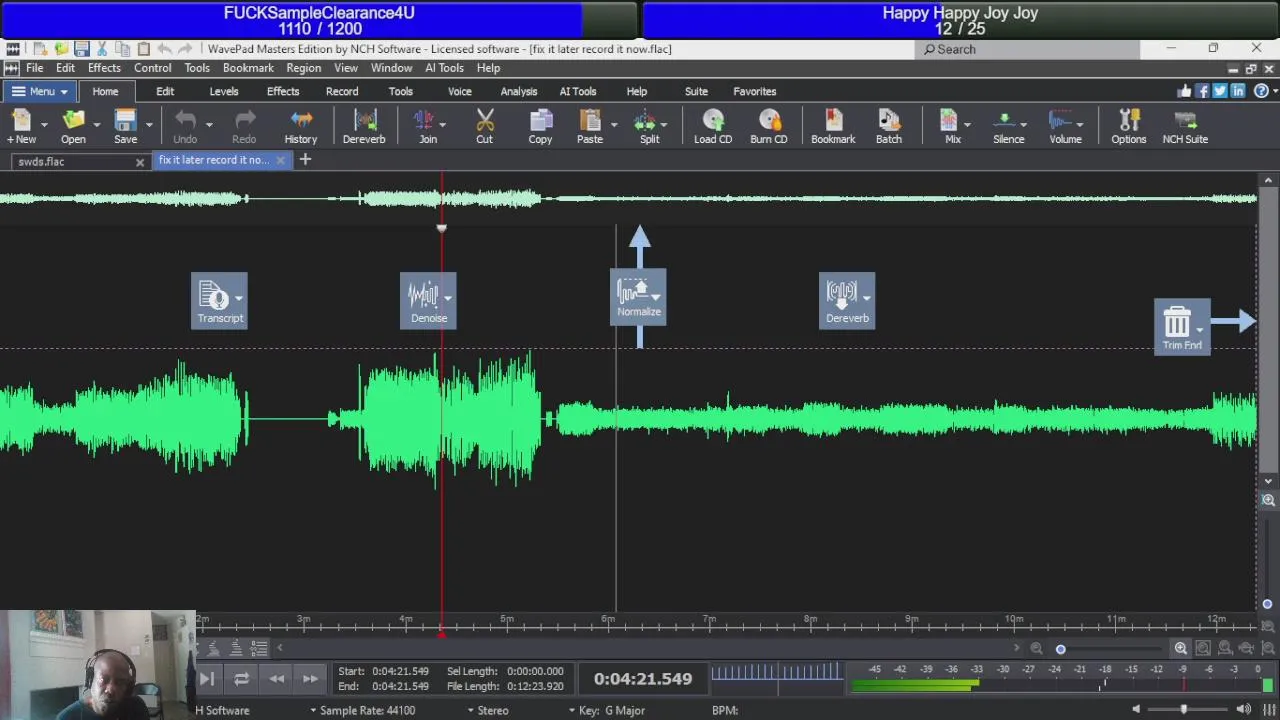Open the Batch converter icon
This screenshot has height=720, width=1280.
coord(889,127)
